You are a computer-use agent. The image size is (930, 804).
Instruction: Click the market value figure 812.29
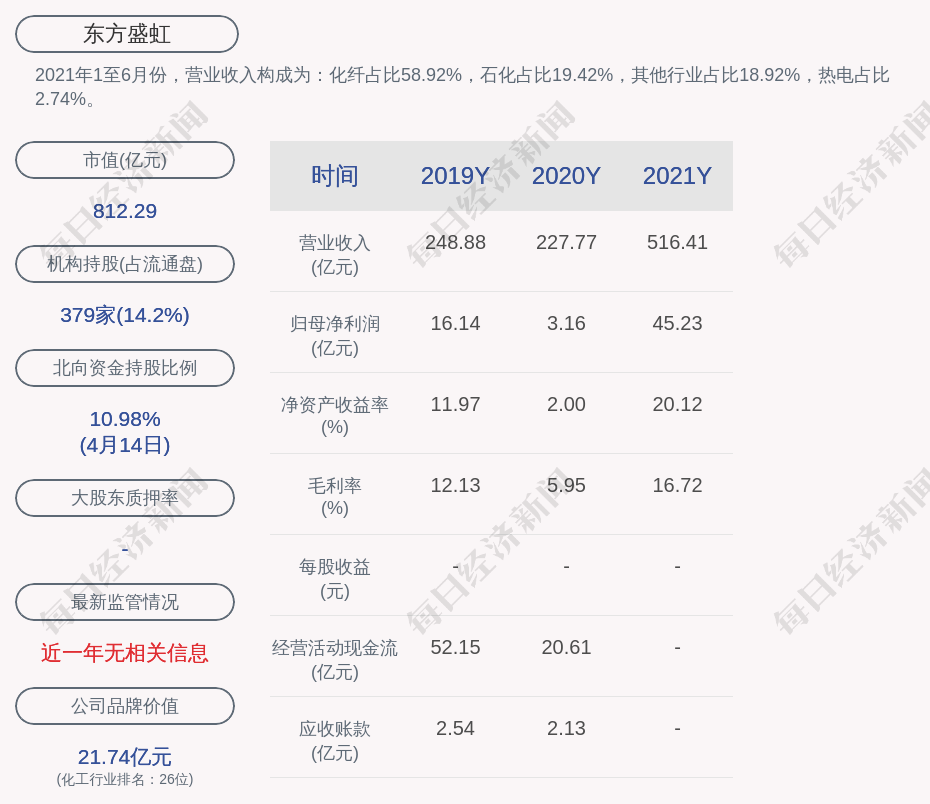pos(125,211)
